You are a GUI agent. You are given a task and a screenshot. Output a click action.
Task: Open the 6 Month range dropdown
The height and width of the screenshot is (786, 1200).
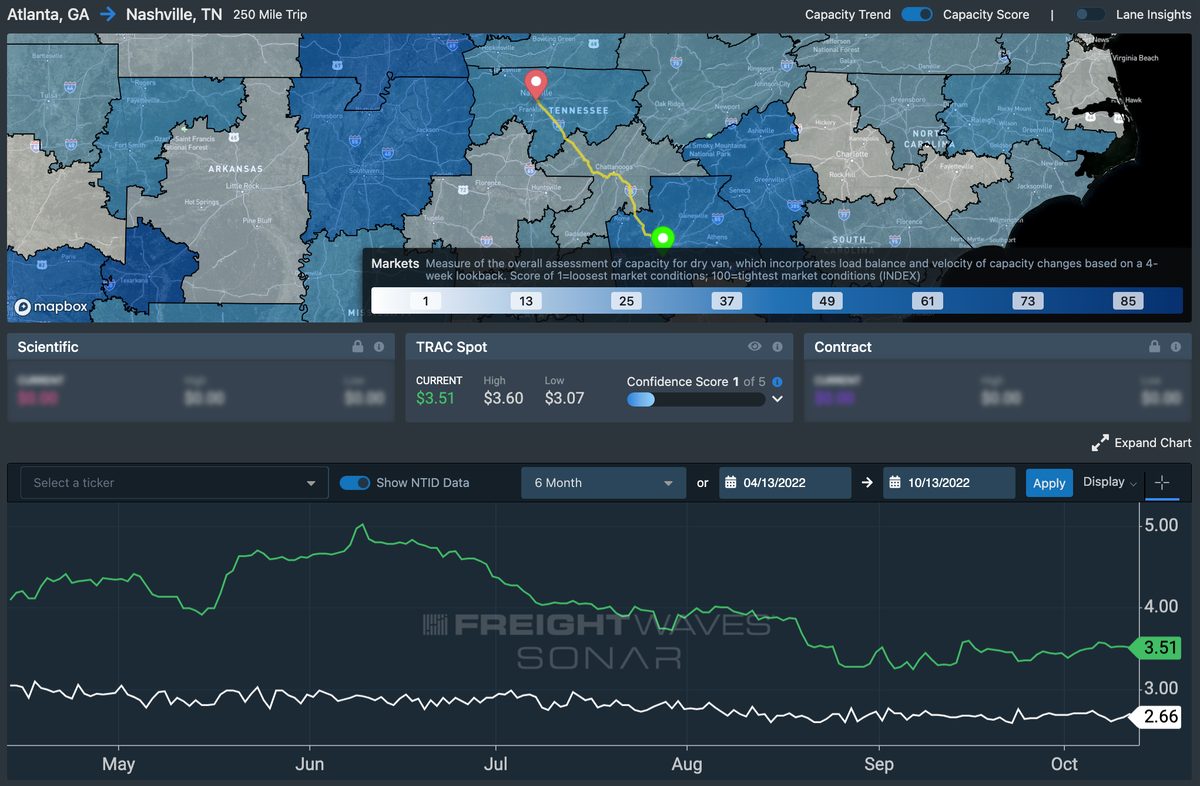pos(604,483)
